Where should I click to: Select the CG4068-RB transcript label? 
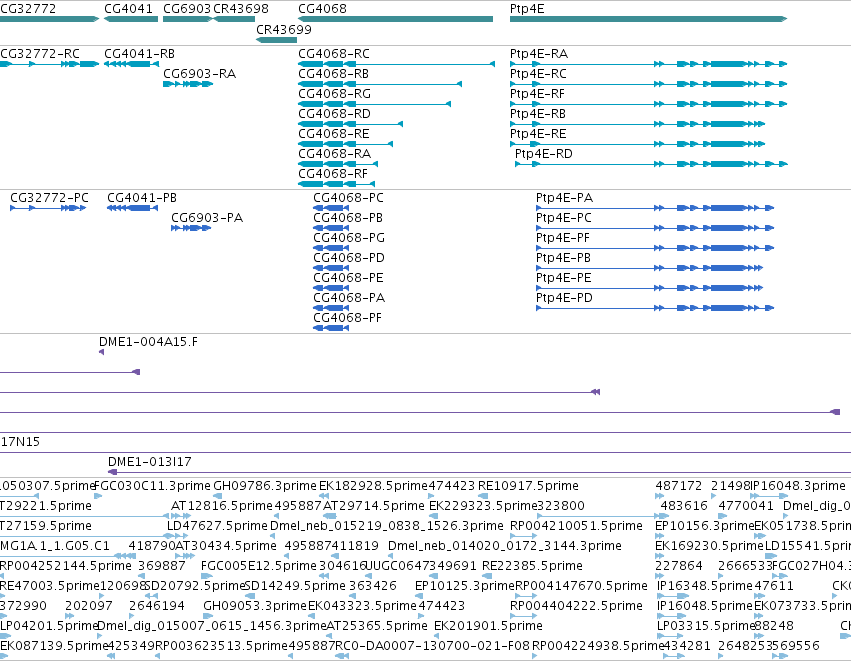click(334, 74)
